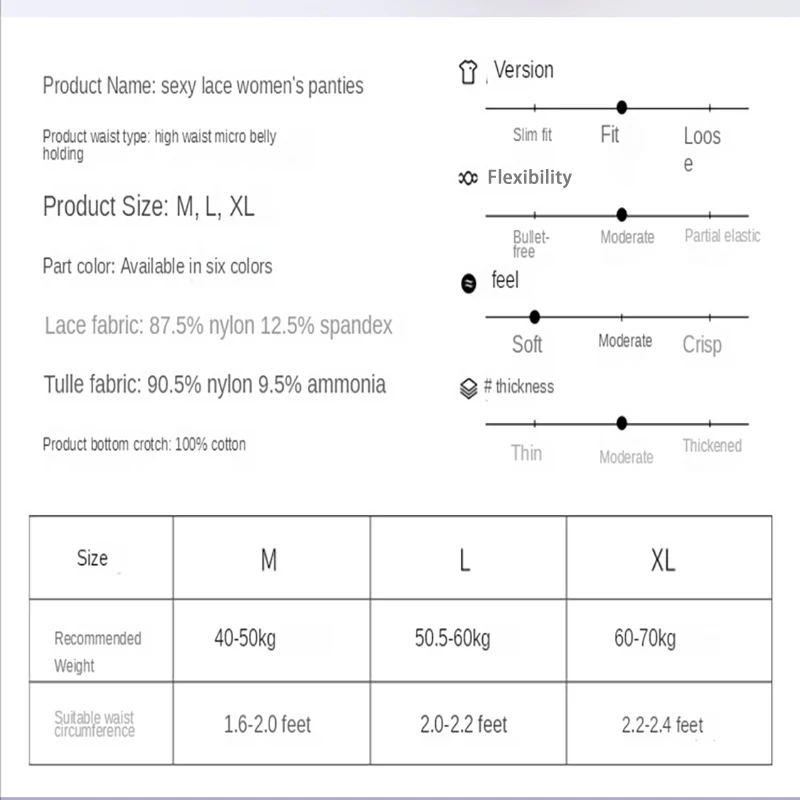This screenshot has height=800, width=800.
Task: Click the Product Name text line
Action: pos(203,86)
